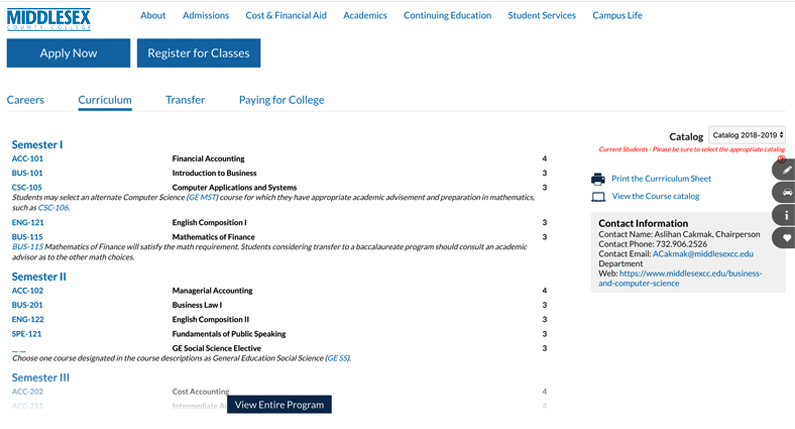Open the CSC-105 course link
Image resolution: width=795 pixels, height=429 pixels.
(x=27, y=188)
